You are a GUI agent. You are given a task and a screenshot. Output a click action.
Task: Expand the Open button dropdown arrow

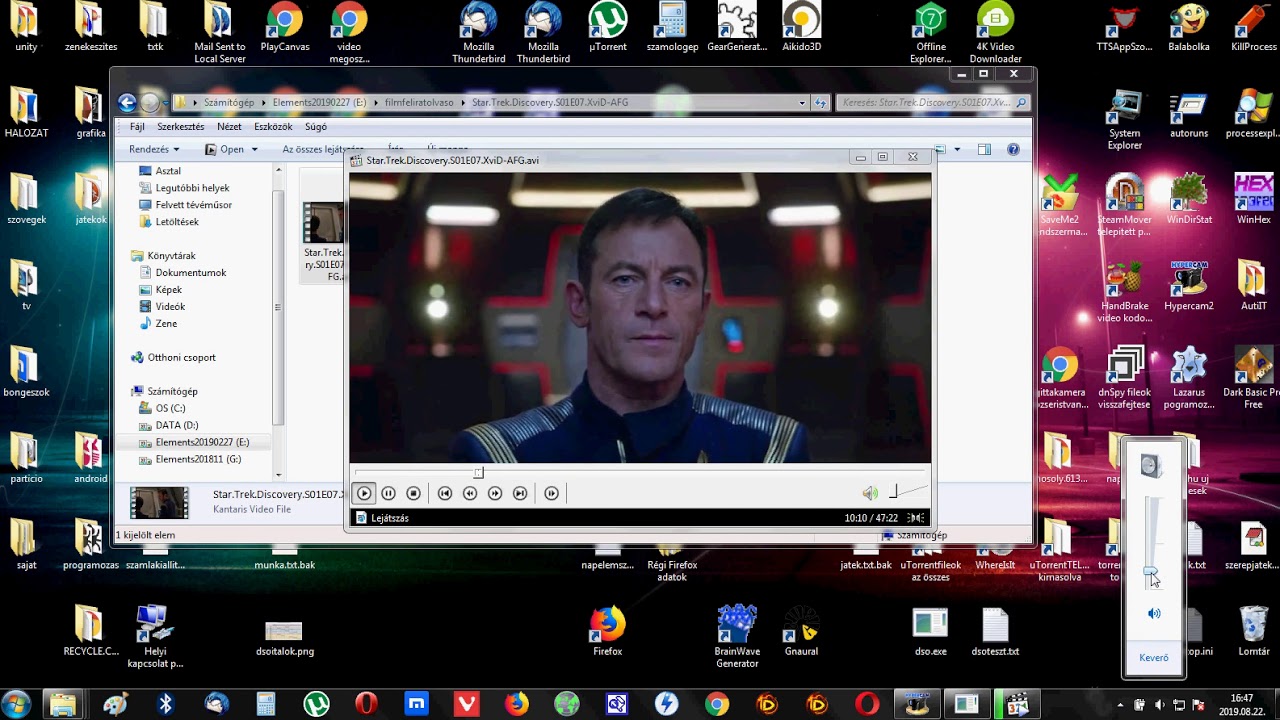pyautogui.click(x=254, y=149)
